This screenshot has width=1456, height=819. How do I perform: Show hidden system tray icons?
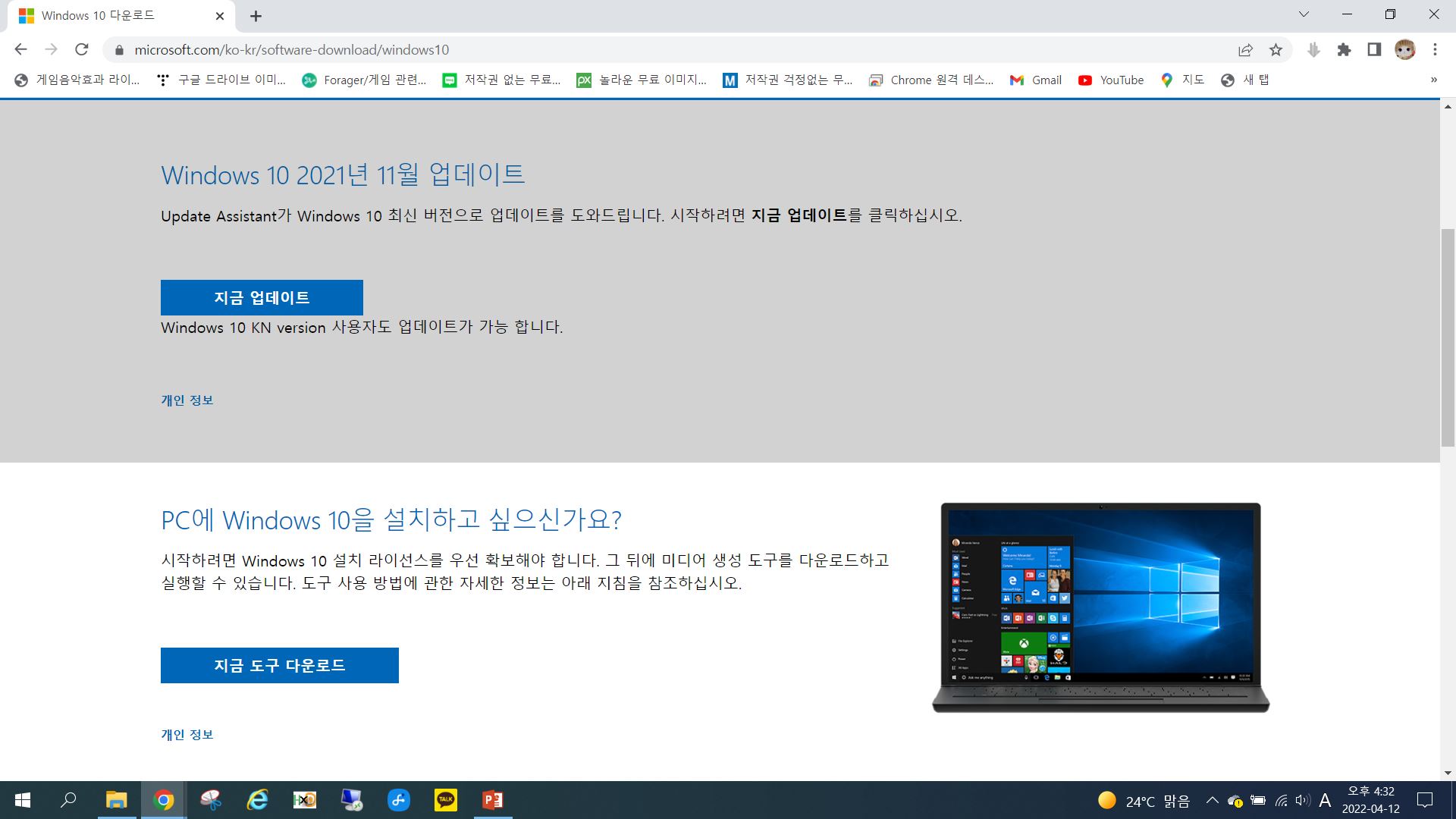(1212, 801)
